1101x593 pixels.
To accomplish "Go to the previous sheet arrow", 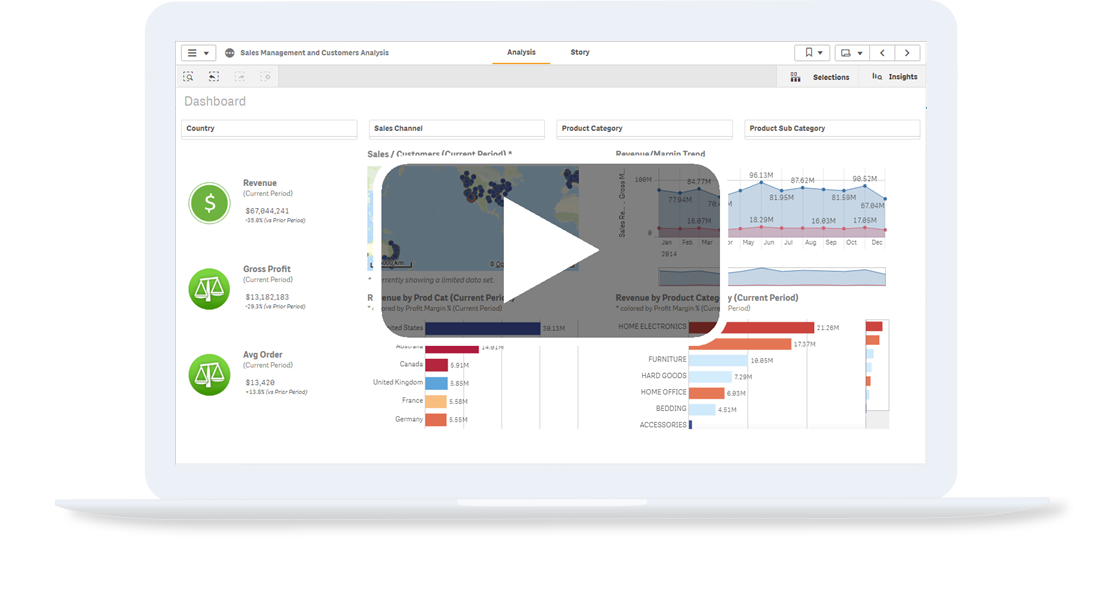I will point(883,53).
